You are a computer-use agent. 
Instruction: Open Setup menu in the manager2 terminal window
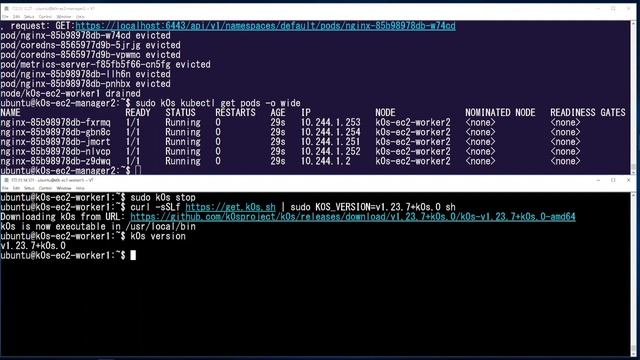coord(29,17)
